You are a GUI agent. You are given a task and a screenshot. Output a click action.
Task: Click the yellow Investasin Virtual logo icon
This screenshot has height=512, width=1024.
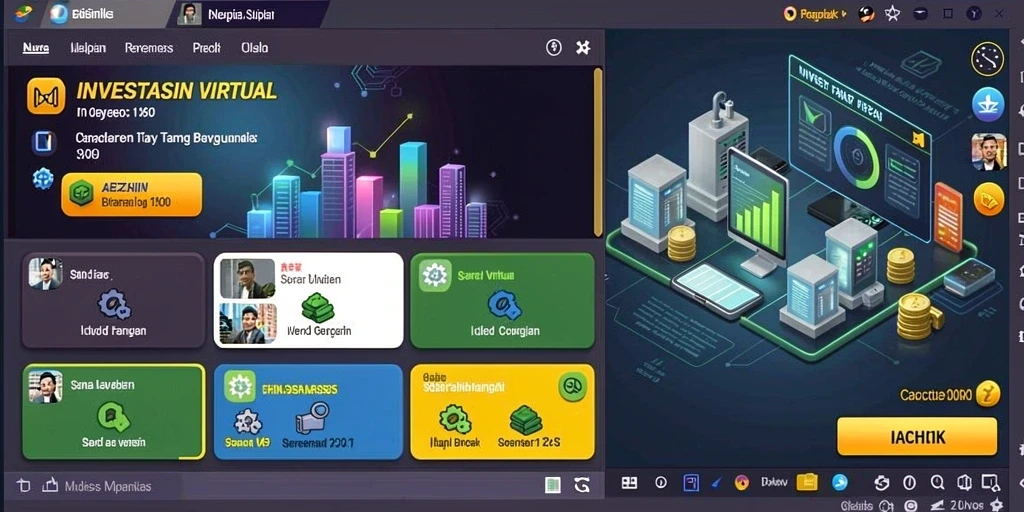pos(46,96)
